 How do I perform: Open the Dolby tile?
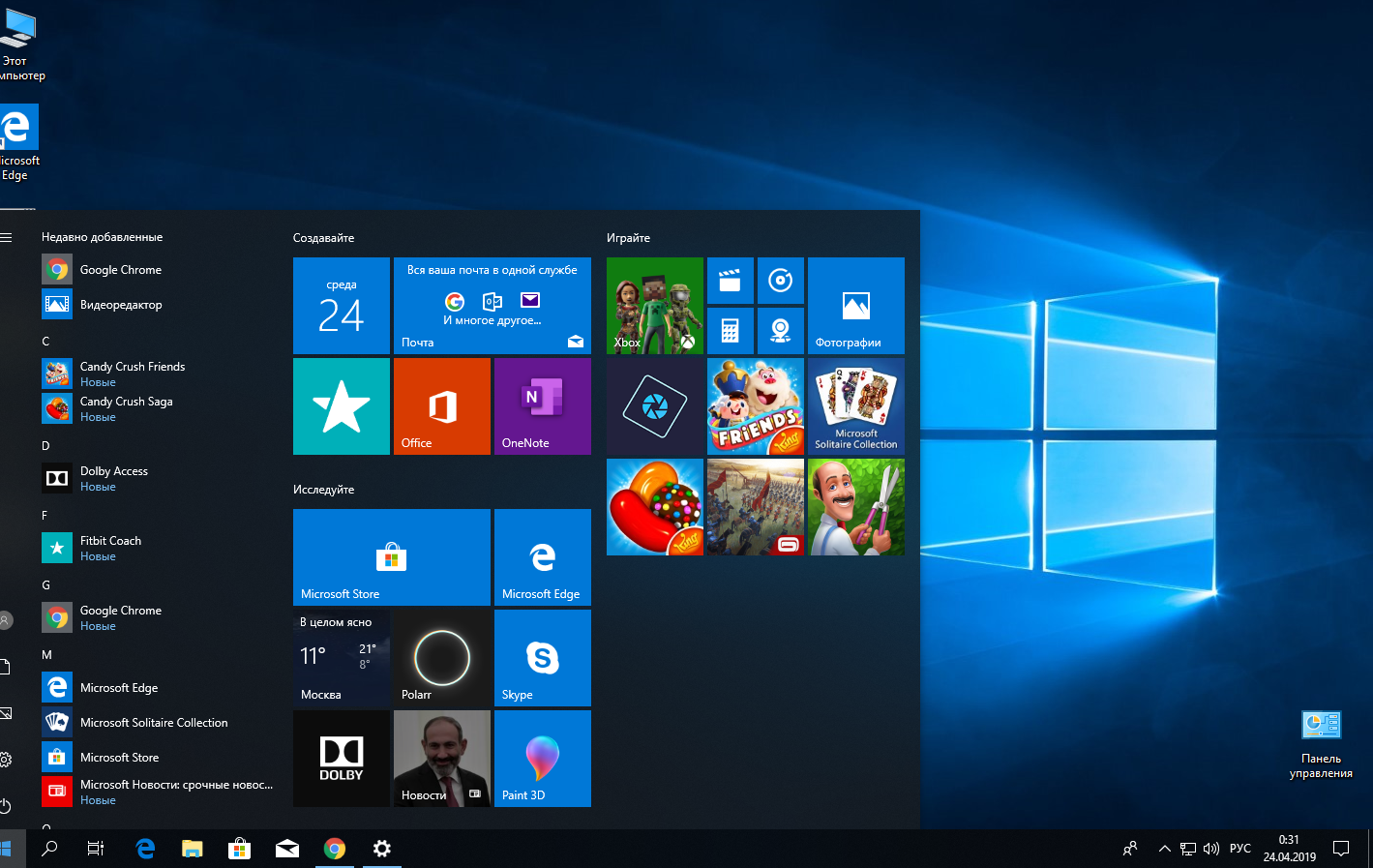click(x=342, y=759)
